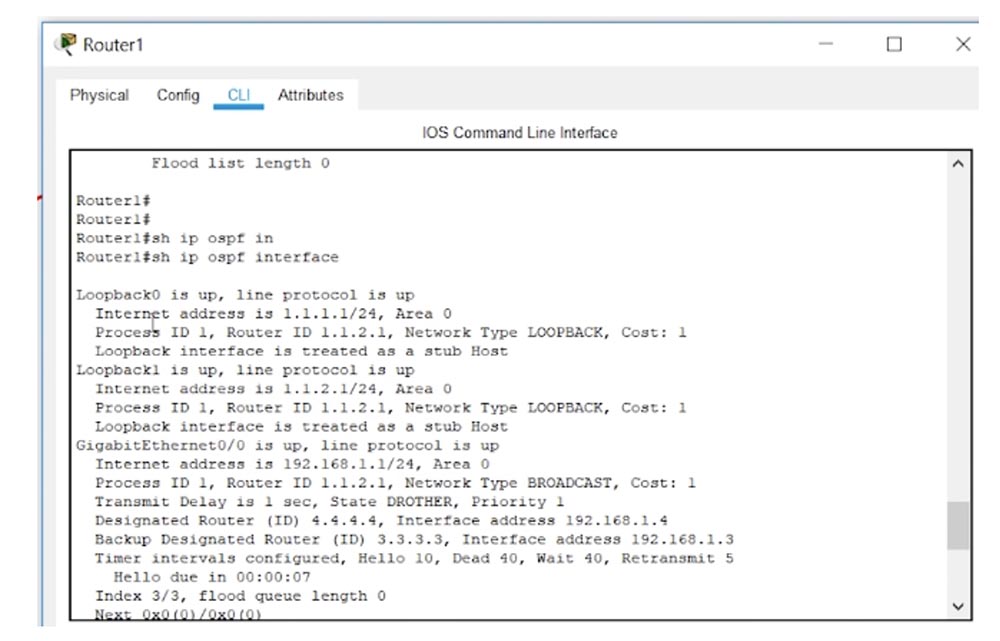Click the Internet address 192.168.1.1 line
The image size is (1000, 641).
click(x=268, y=464)
